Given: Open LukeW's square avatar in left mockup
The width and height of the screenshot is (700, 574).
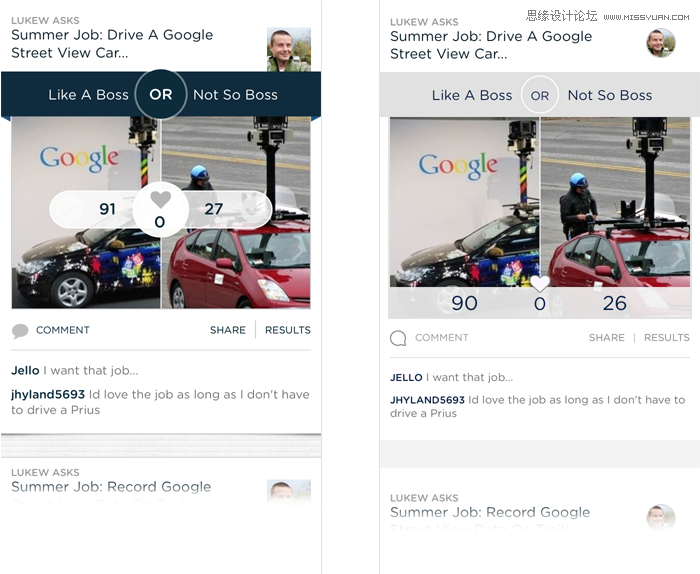Looking at the screenshot, I should (289, 50).
